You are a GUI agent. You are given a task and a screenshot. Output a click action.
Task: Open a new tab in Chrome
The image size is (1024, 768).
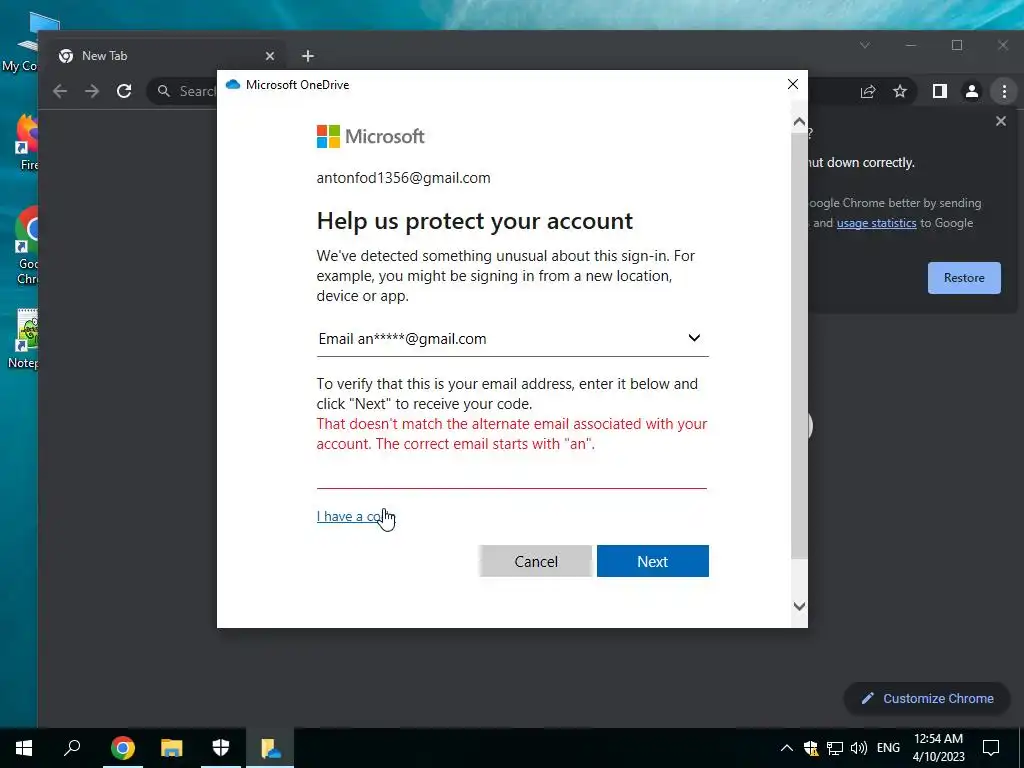308,56
